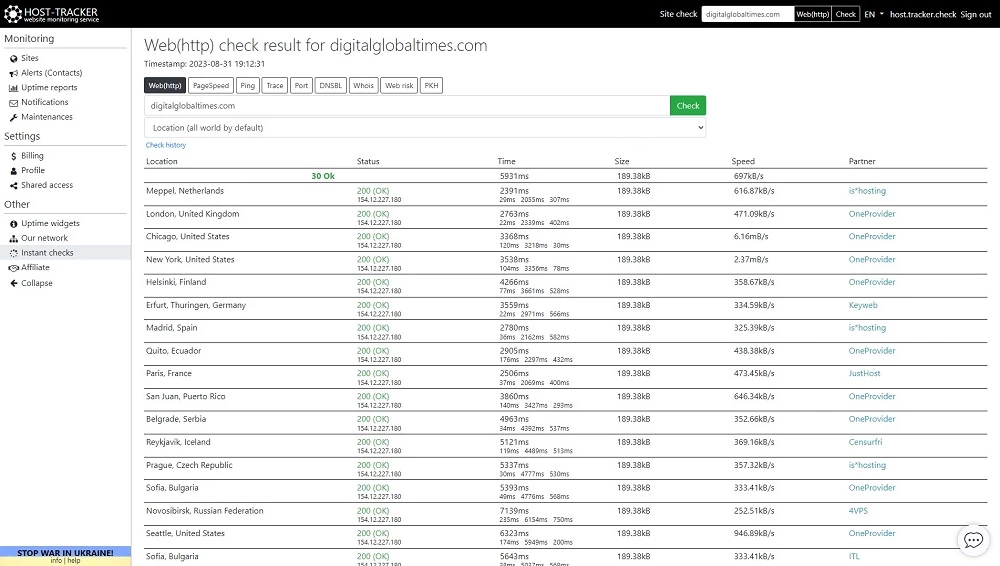The image size is (1000, 566).
Task: Click the Partner column header
Action: pyautogui.click(x=862, y=161)
